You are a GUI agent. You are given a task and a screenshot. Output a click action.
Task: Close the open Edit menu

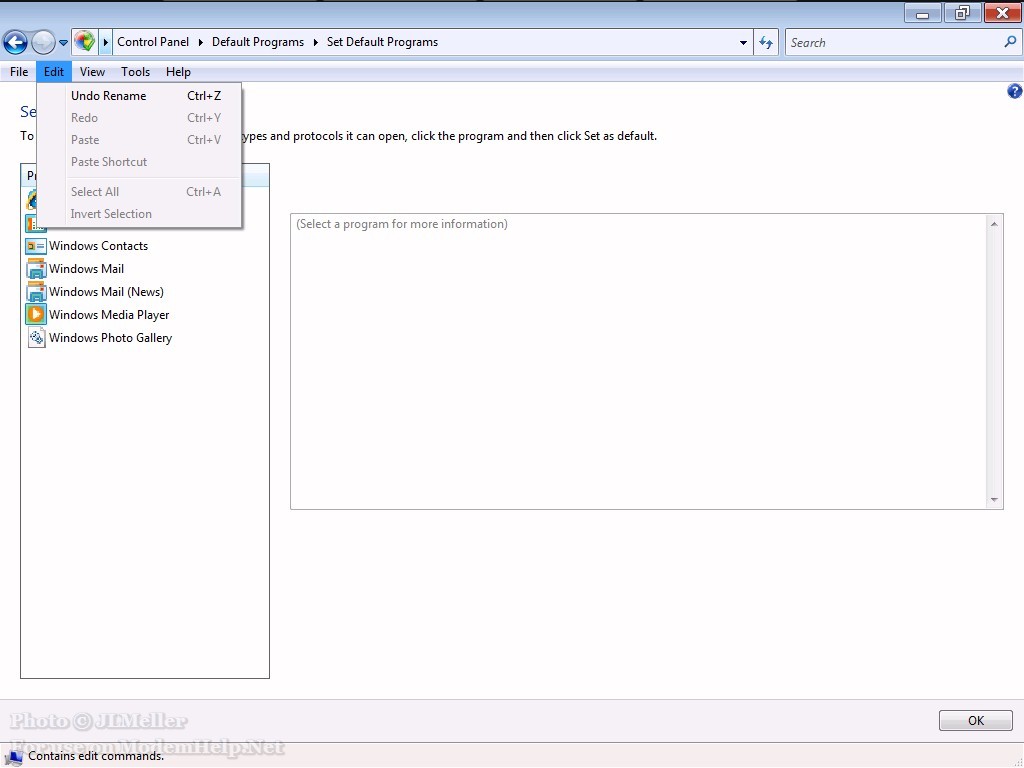coord(54,72)
